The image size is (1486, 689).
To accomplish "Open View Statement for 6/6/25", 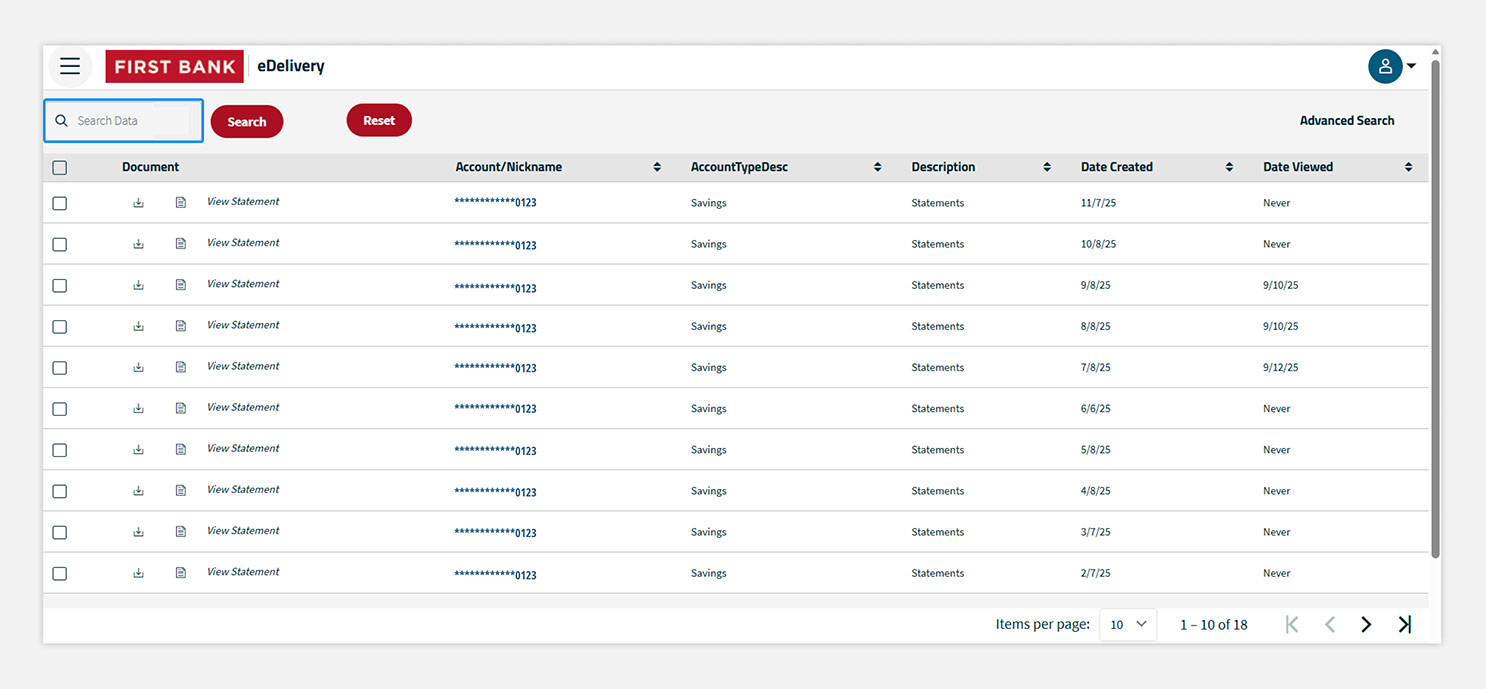I will (243, 407).
